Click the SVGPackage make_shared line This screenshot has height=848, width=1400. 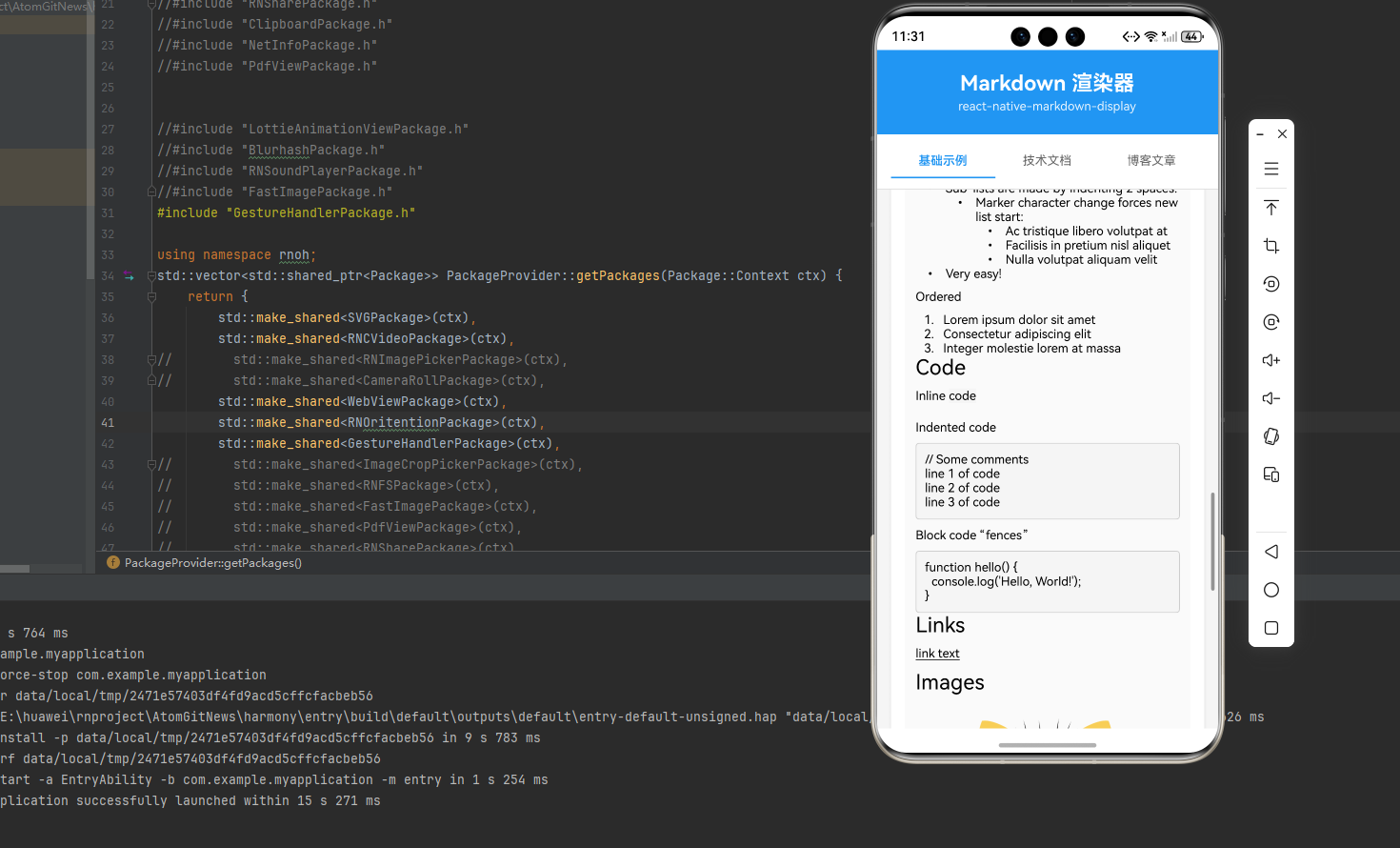(x=347, y=318)
